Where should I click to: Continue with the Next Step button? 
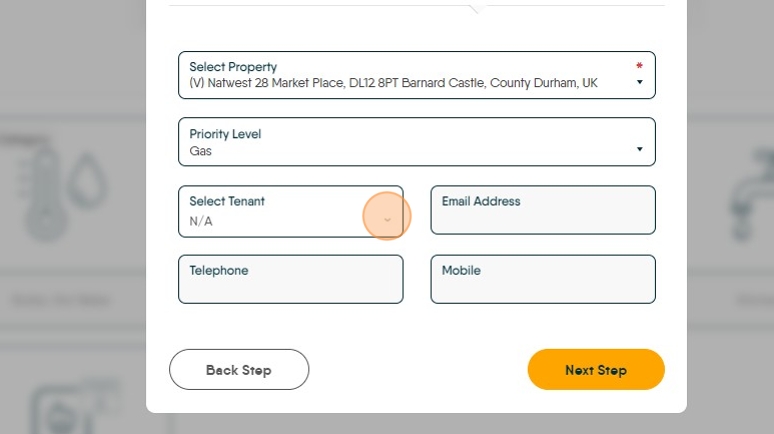click(x=596, y=369)
